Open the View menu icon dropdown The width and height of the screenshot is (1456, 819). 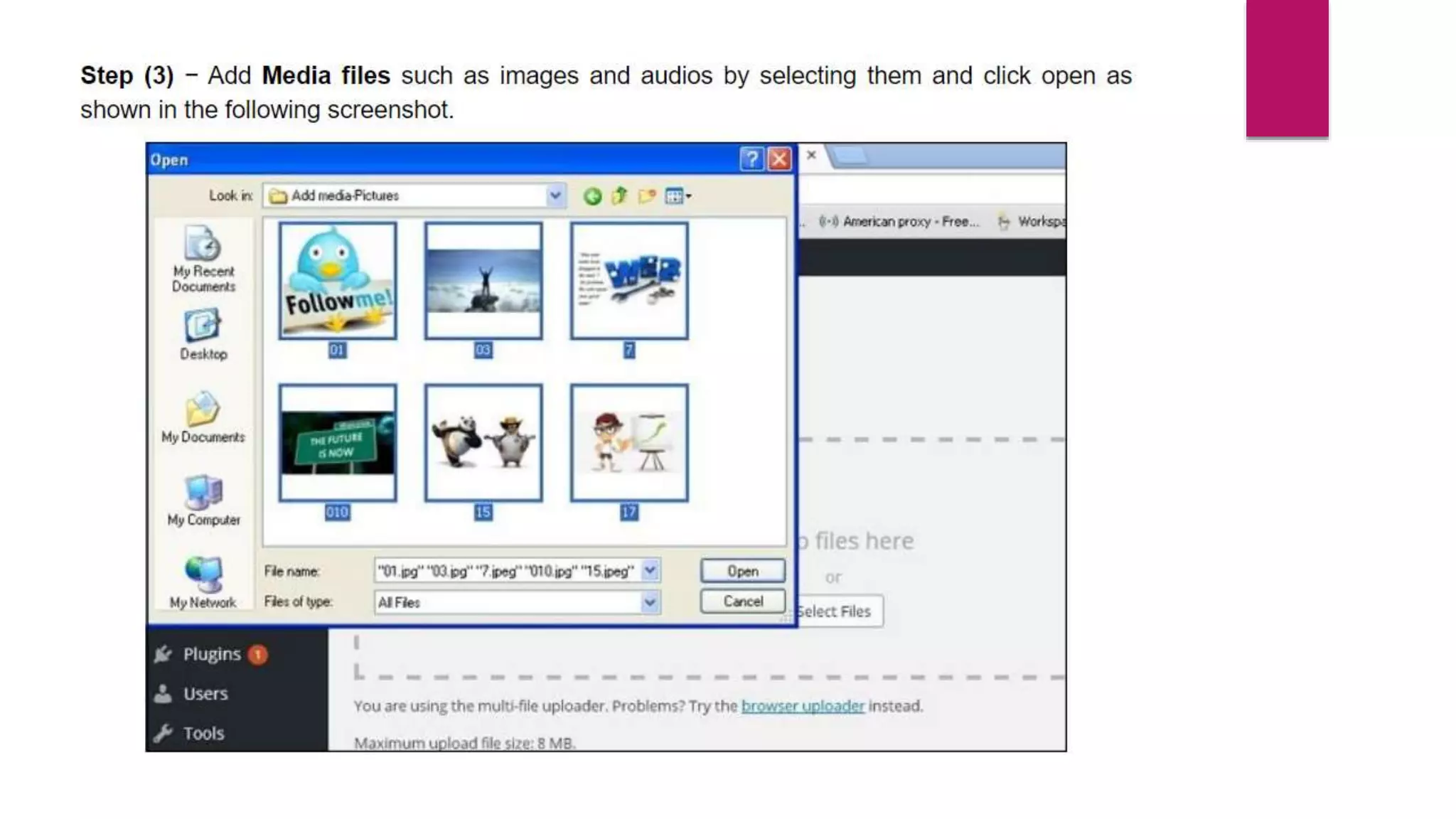click(678, 196)
